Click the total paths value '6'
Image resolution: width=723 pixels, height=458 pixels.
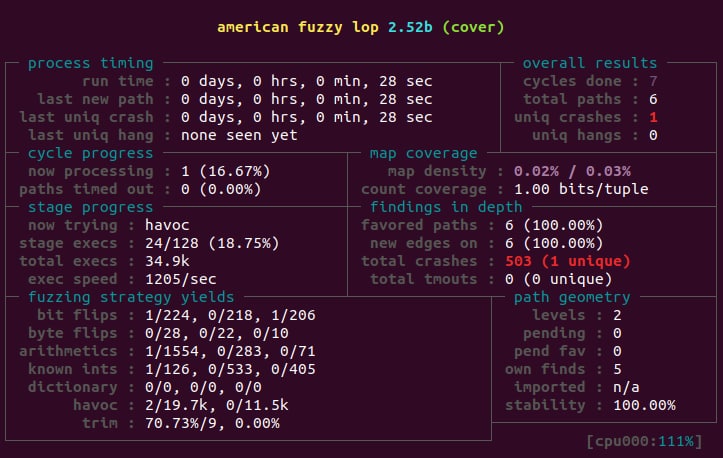[653, 99]
